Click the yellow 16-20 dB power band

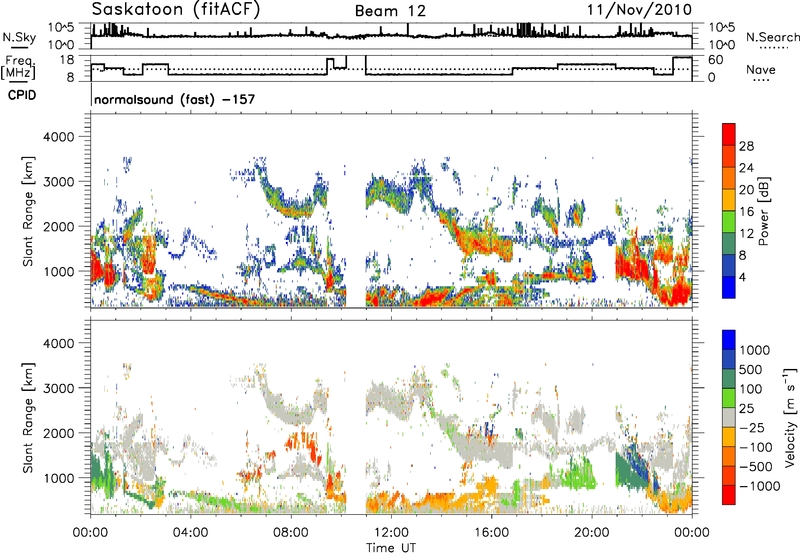[x=729, y=199]
